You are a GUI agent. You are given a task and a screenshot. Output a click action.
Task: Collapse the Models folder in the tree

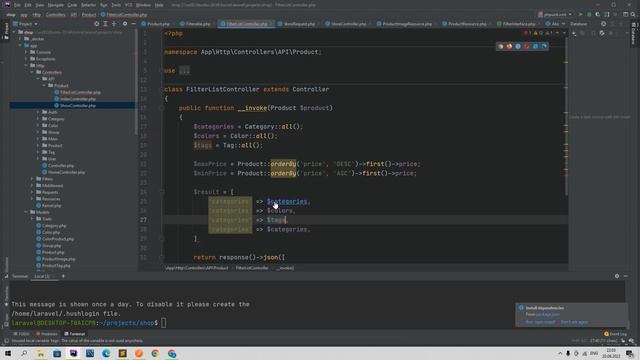[27, 212]
